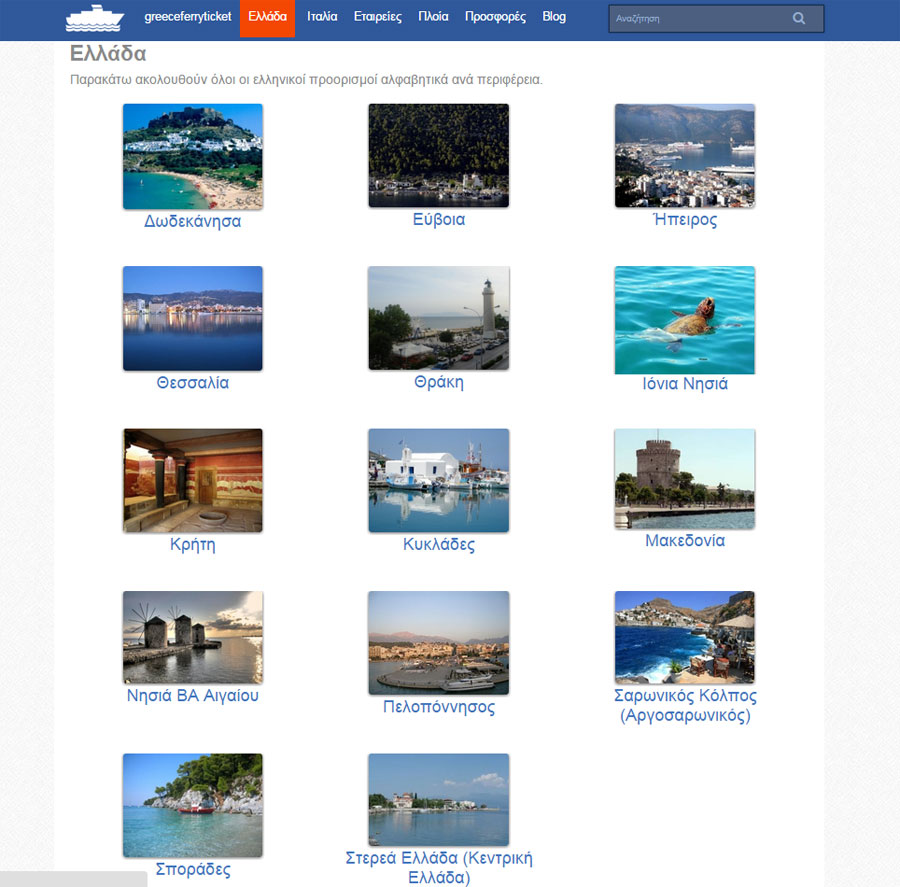The height and width of the screenshot is (887, 900).
Task: Open the Ελλάδα menu tab
Action: tap(267, 17)
